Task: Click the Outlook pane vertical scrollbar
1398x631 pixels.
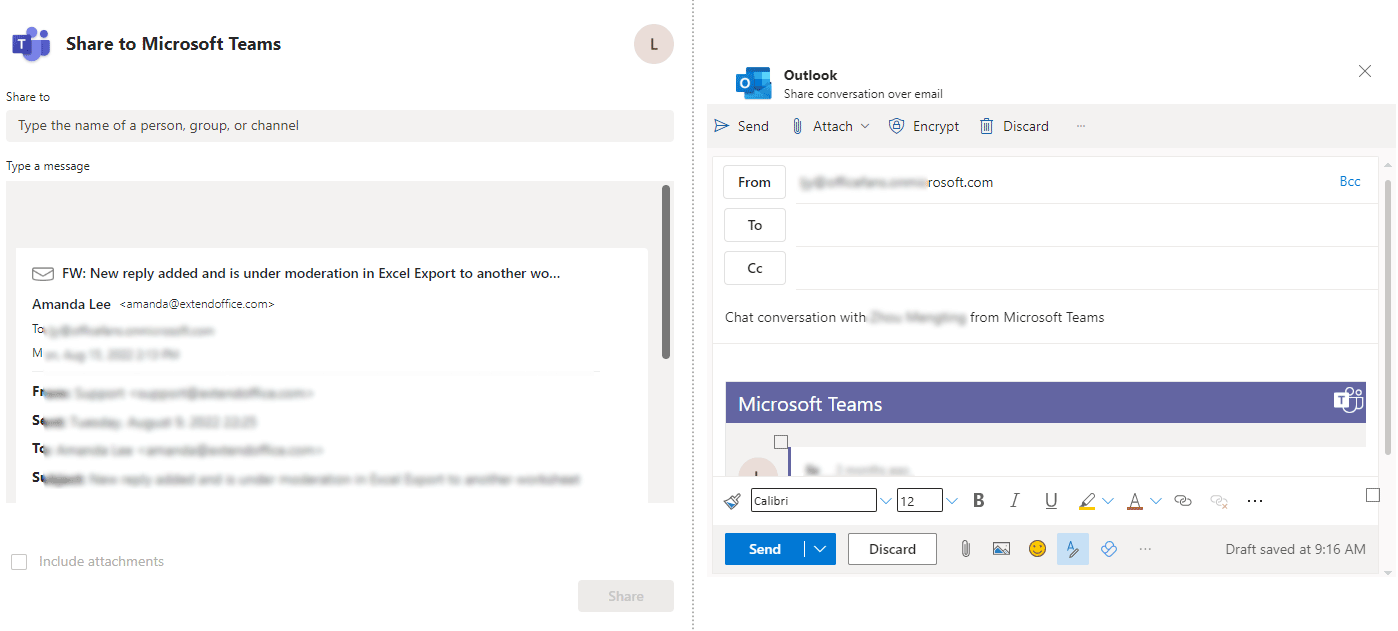Action: (x=1387, y=316)
